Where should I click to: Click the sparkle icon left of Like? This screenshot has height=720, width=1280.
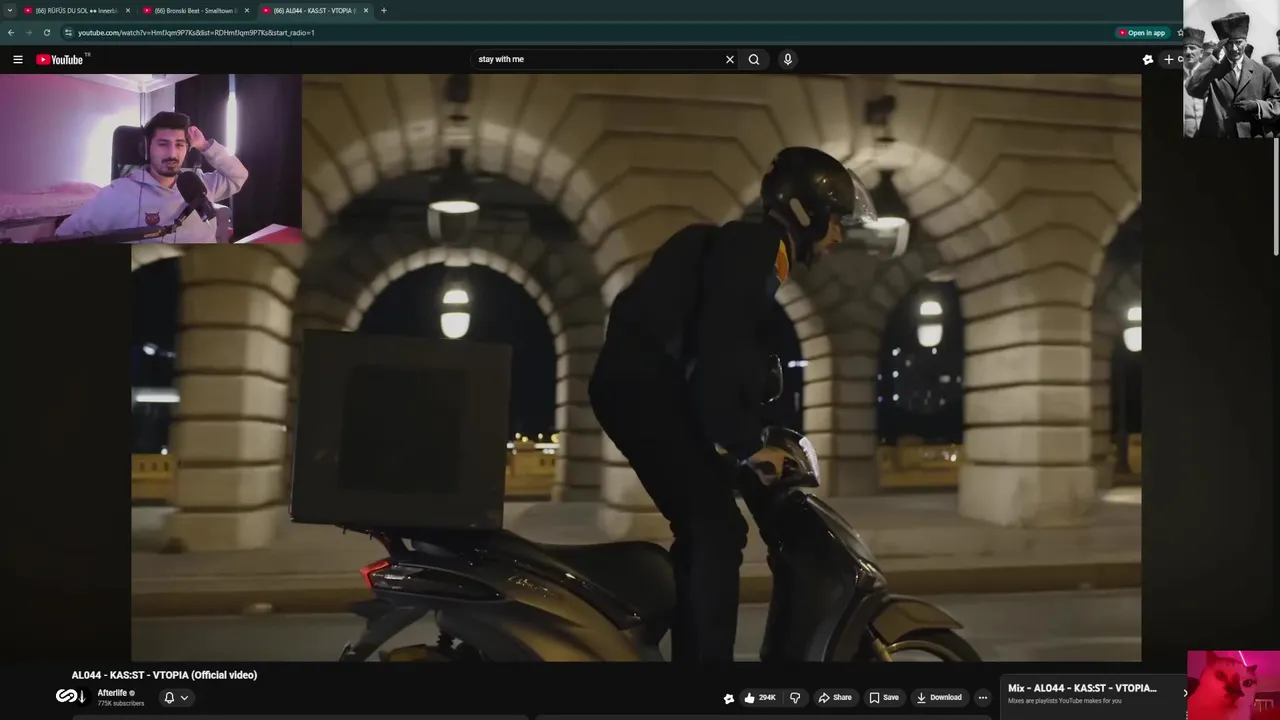coord(729,698)
